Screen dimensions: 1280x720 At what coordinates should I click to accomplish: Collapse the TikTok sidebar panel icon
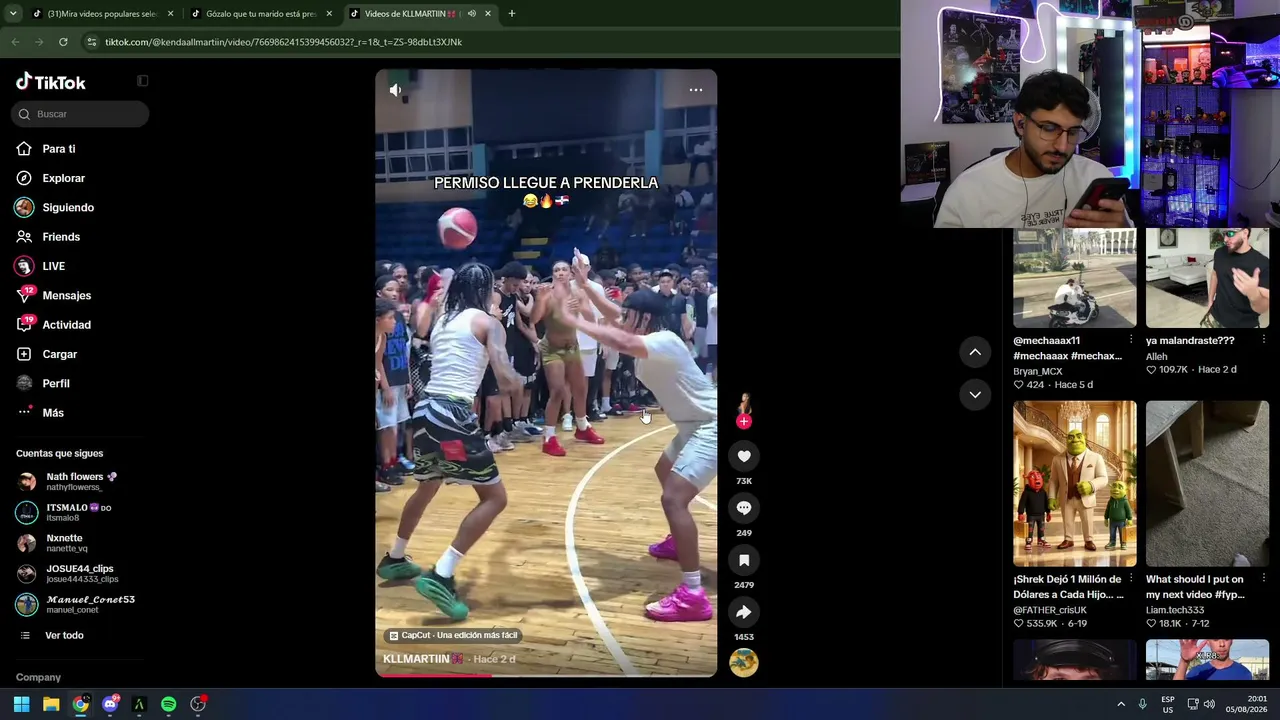pos(142,81)
